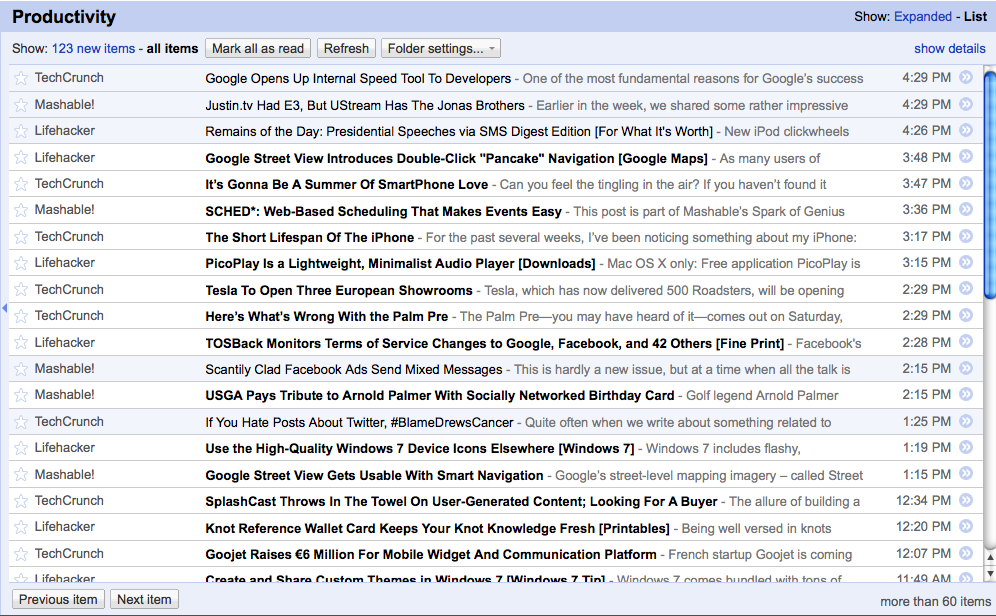The height and width of the screenshot is (616, 996).
Task: Click arrow icon on SplashCast row
Action: click(966, 501)
